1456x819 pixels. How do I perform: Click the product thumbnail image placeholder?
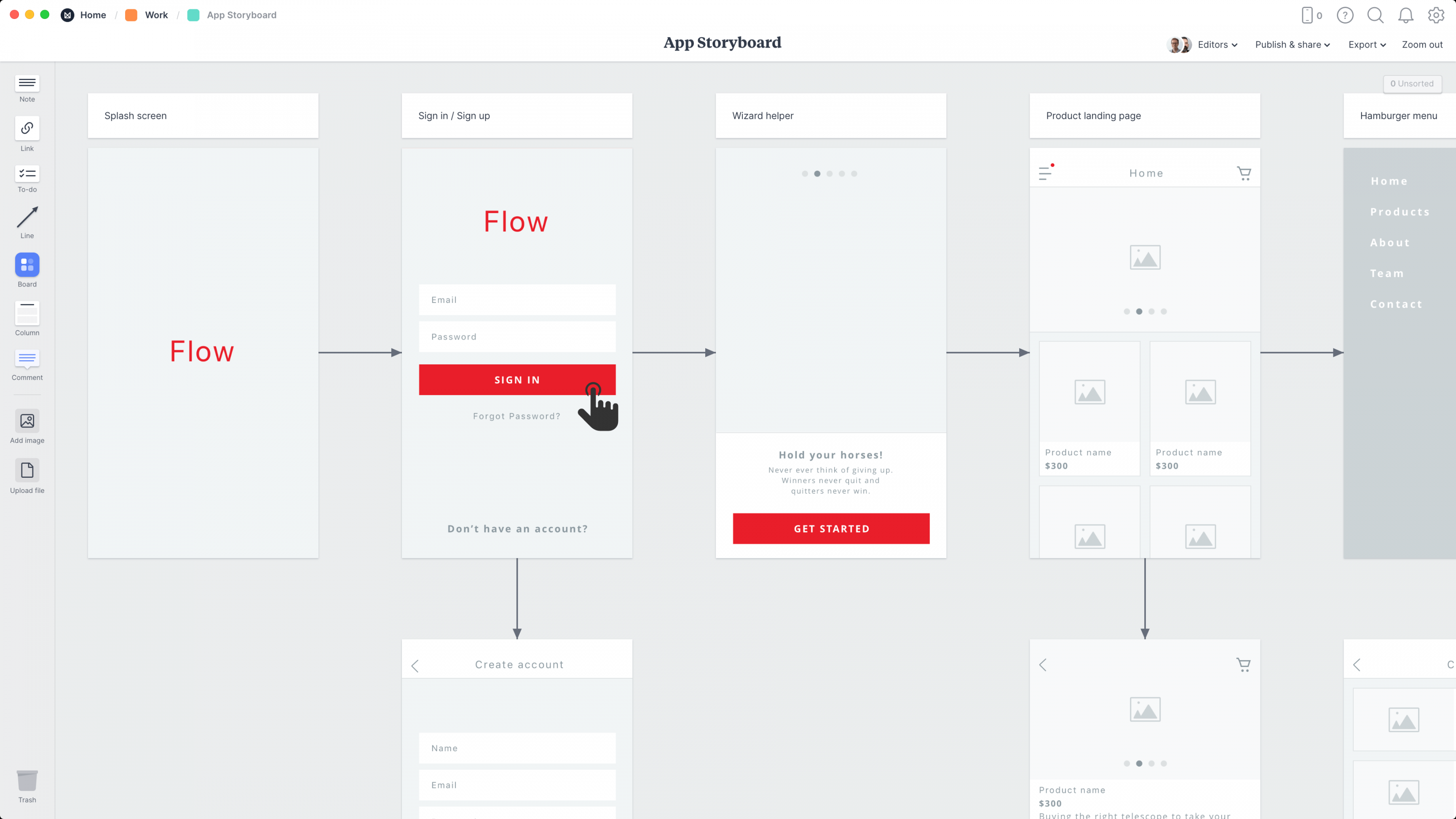click(1089, 391)
